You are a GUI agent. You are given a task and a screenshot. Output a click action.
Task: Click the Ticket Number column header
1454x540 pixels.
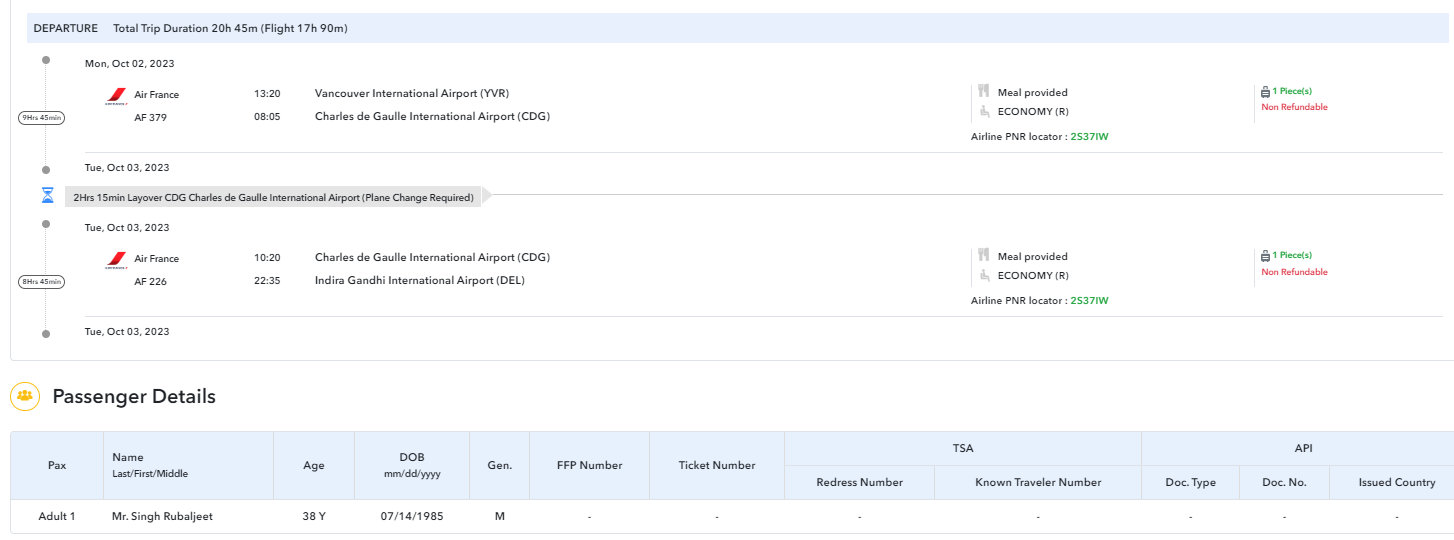click(x=716, y=465)
